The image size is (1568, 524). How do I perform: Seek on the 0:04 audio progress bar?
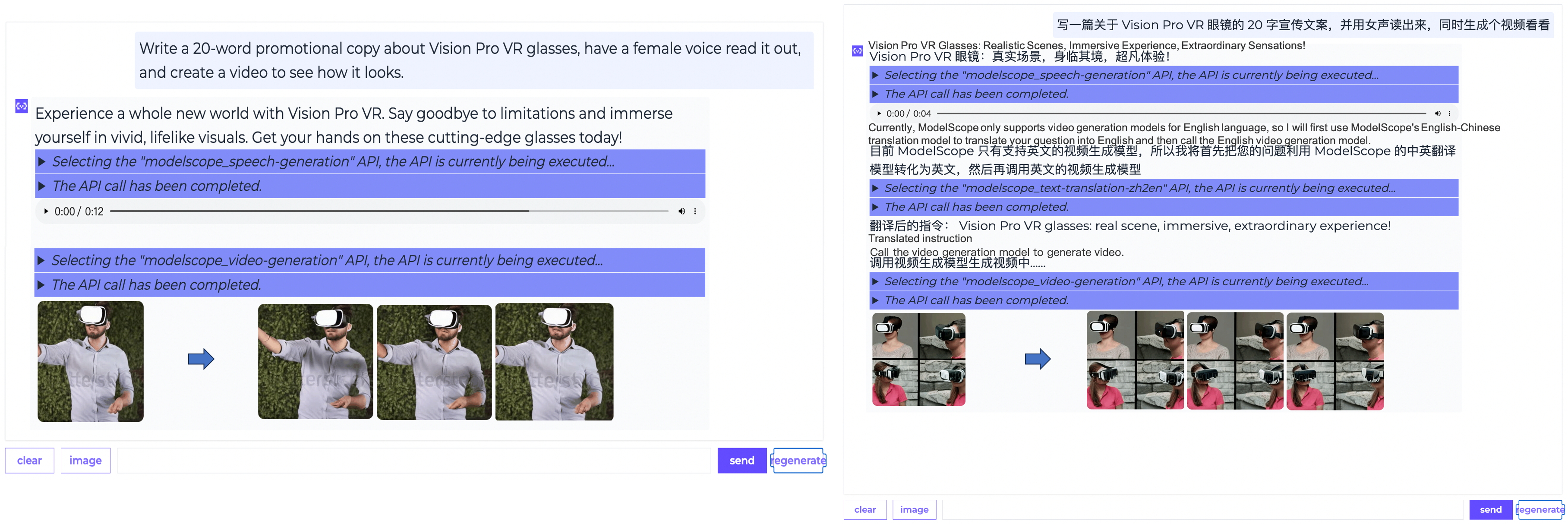pyautogui.click(x=1181, y=113)
